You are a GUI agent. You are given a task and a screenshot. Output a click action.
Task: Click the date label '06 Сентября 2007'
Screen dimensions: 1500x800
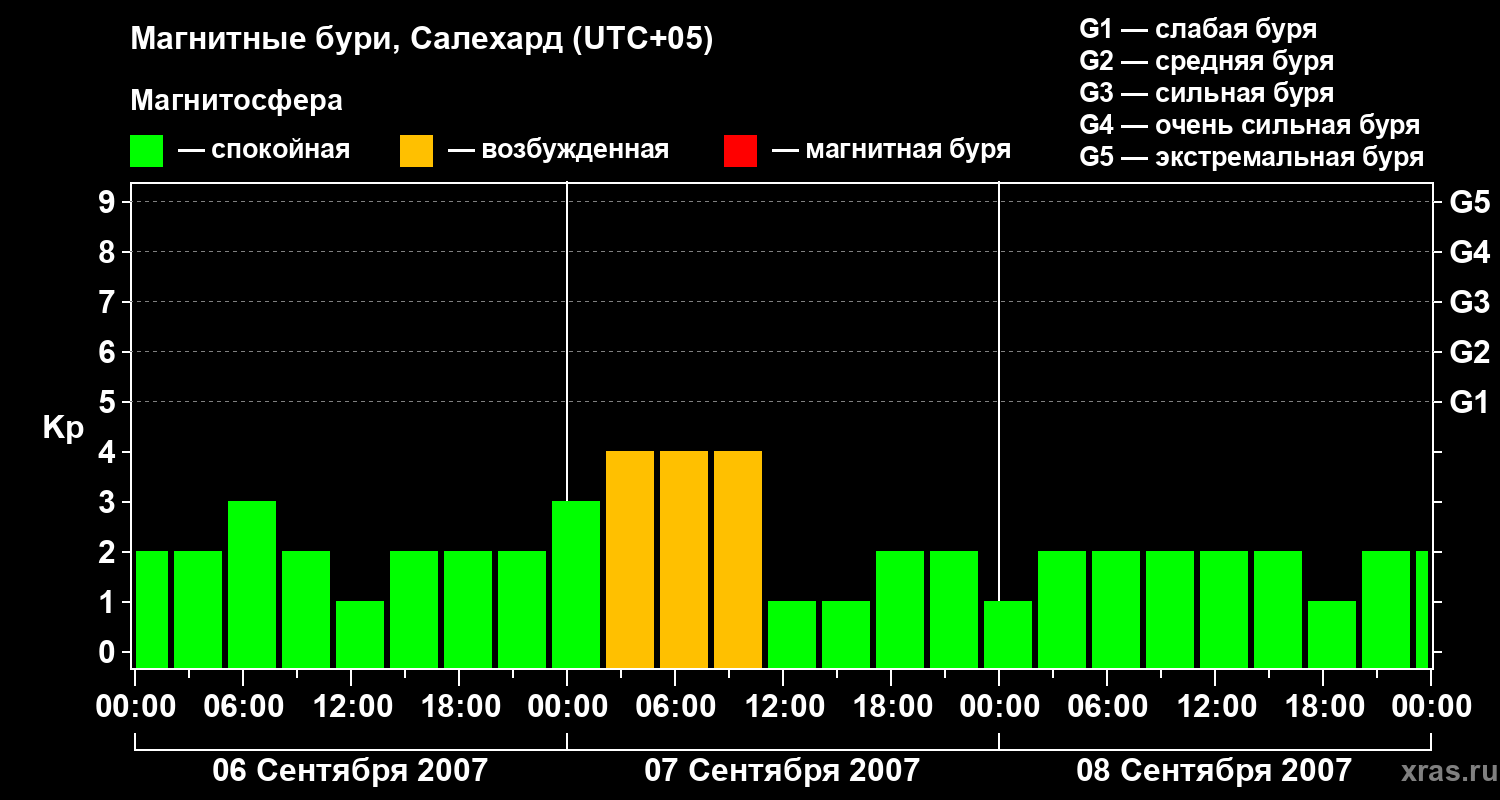[350, 770]
